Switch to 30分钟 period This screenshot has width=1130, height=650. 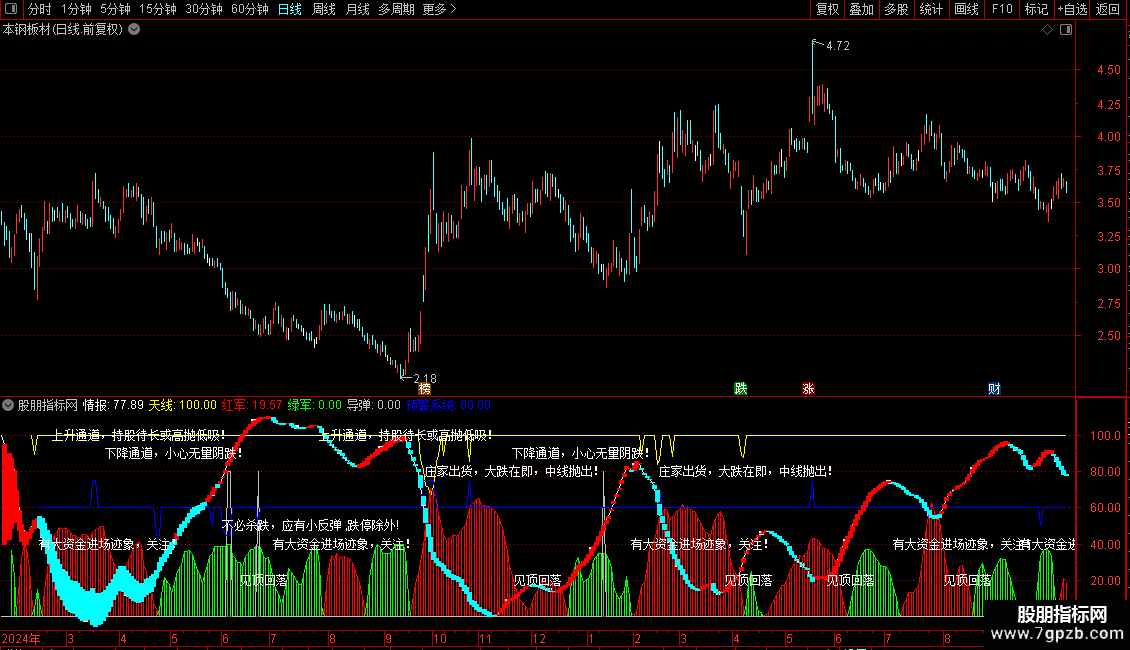pos(203,9)
